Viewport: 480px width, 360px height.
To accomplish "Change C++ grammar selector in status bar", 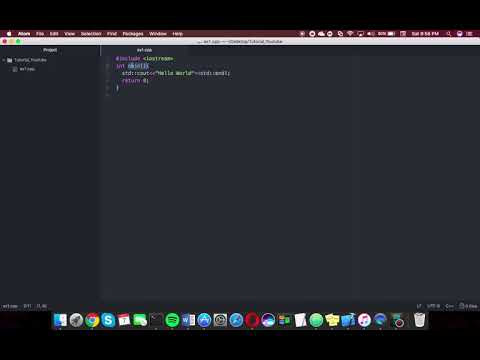I will (x=449, y=306).
